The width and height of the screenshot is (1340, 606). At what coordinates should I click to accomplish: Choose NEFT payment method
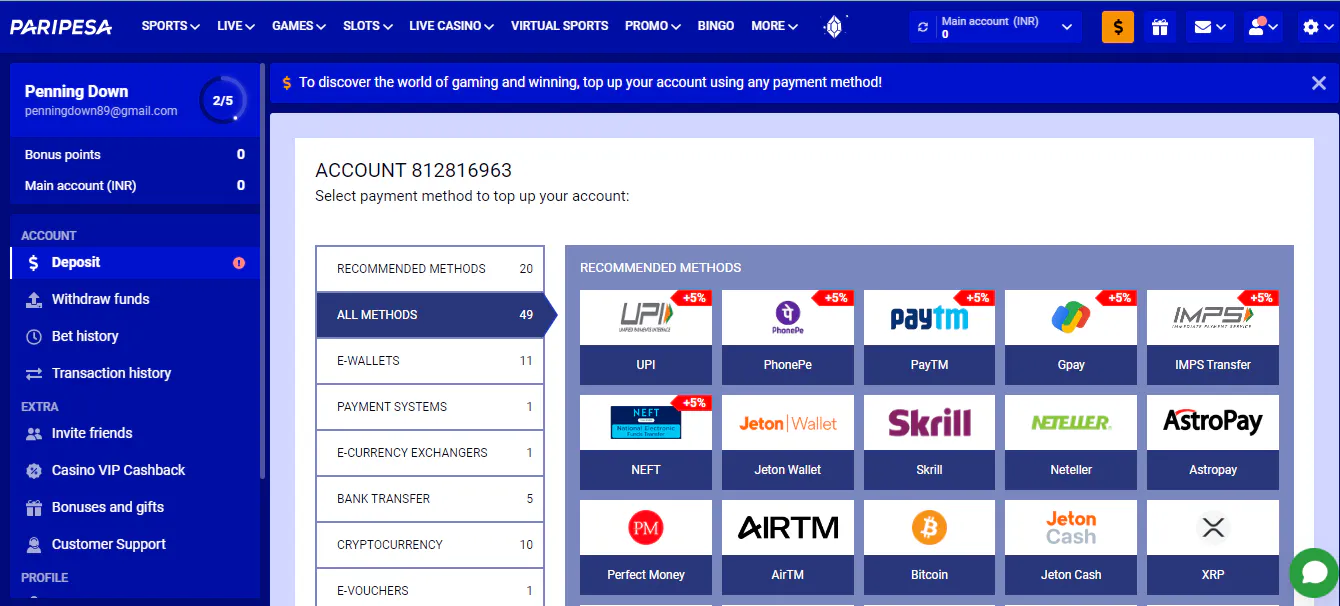tap(646, 442)
